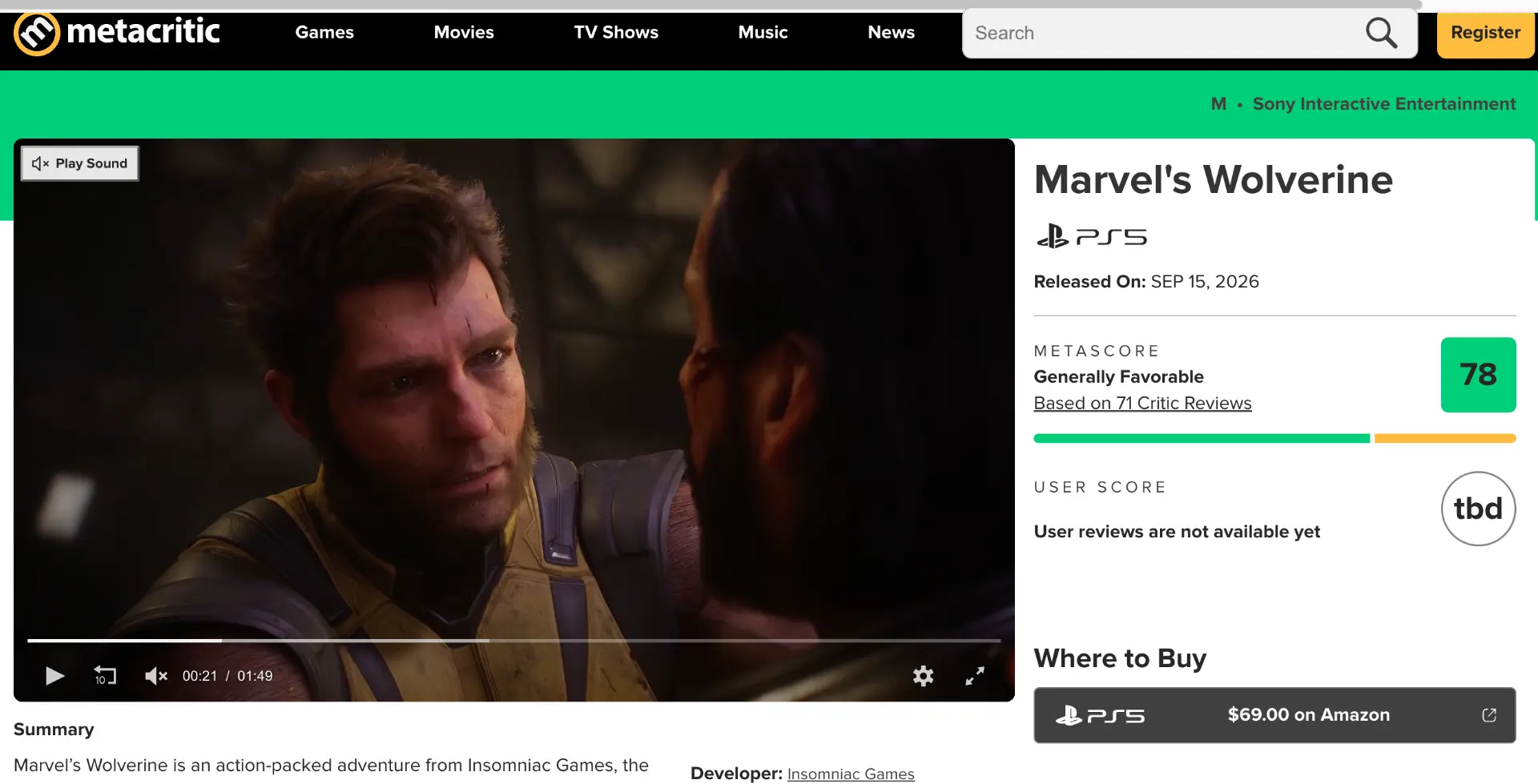Enter fullscreen video mode

(975, 676)
